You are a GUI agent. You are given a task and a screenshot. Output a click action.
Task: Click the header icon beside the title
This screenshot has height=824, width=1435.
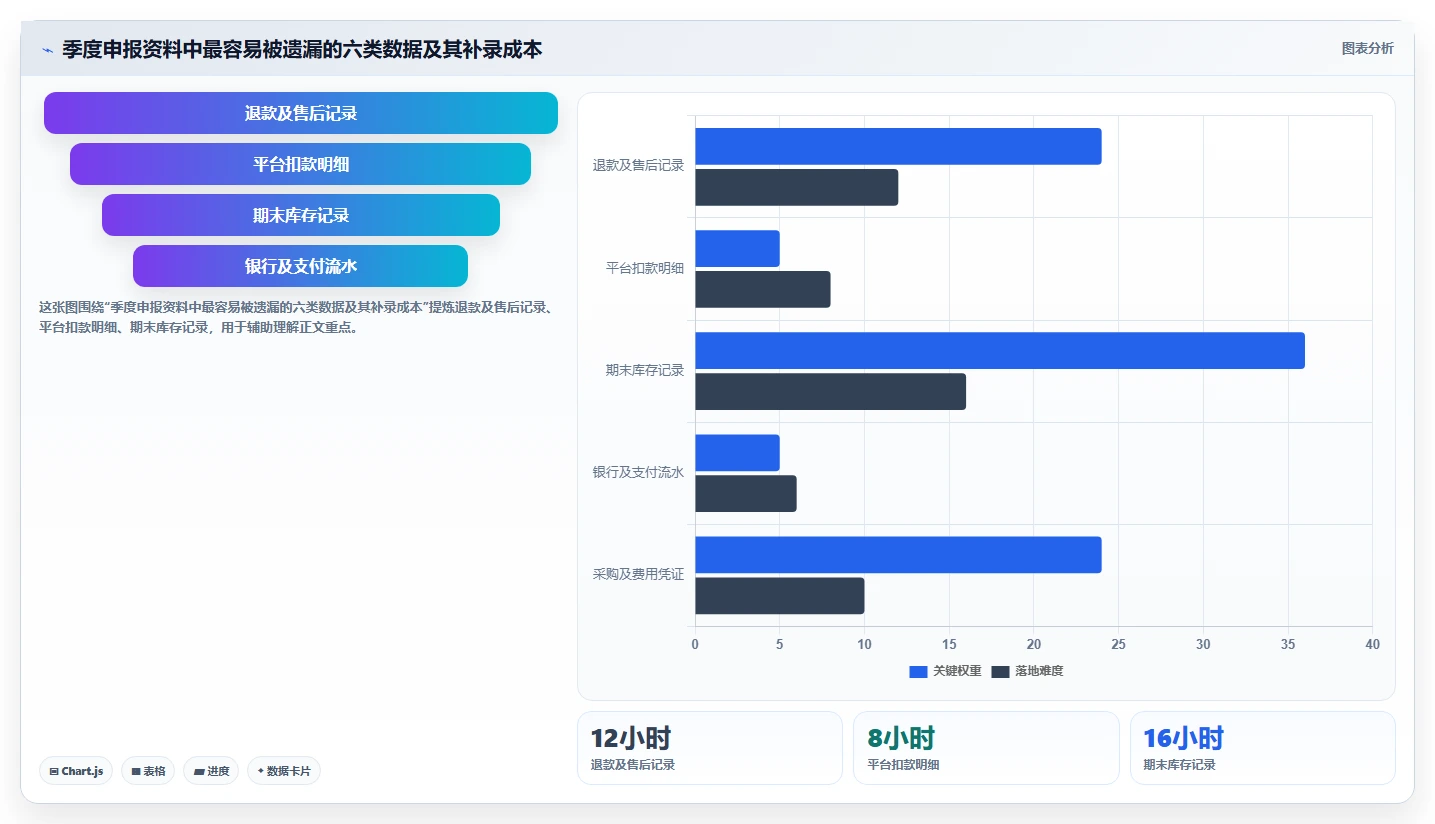point(47,50)
